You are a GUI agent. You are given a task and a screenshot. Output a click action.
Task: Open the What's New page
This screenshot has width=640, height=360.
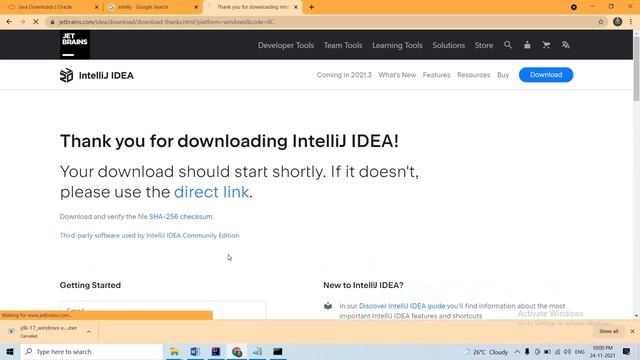(x=397, y=75)
